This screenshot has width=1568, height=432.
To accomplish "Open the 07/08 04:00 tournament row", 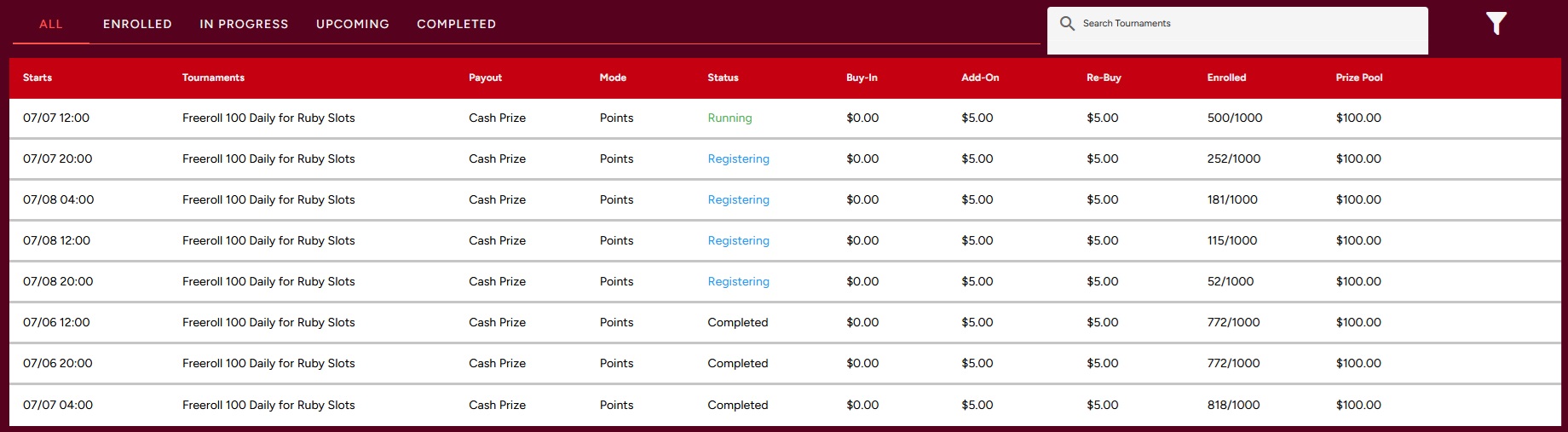I will click(785, 199).
